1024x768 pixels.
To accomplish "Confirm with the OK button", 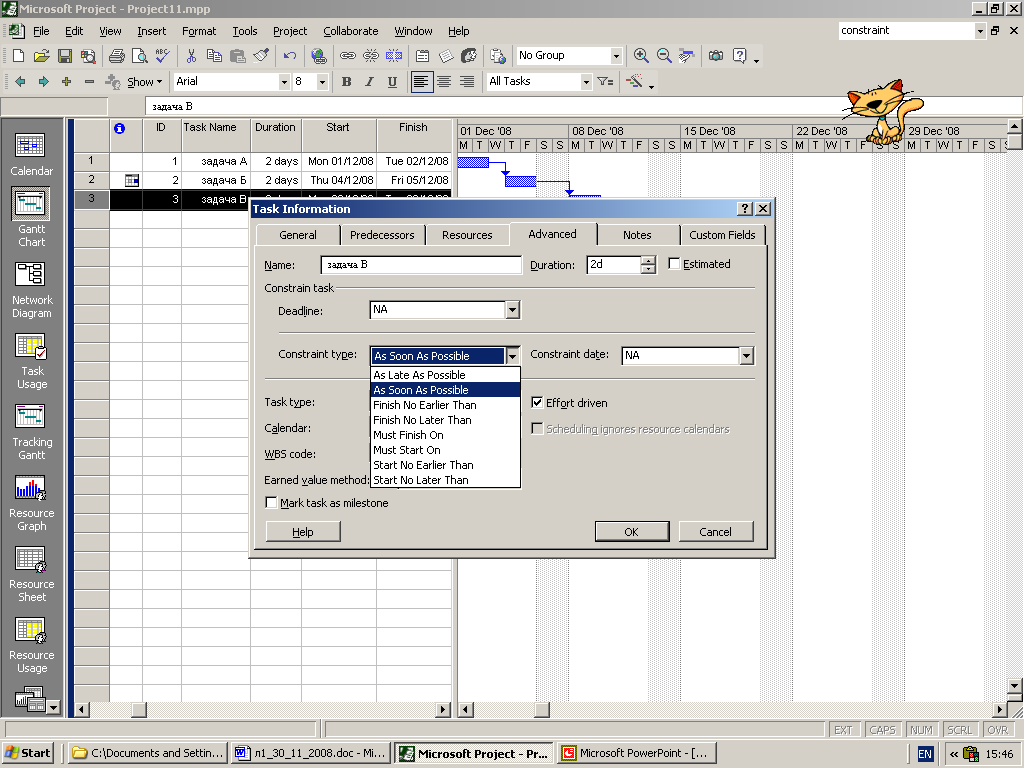I will pyautogui.click(x=632, y=532).
